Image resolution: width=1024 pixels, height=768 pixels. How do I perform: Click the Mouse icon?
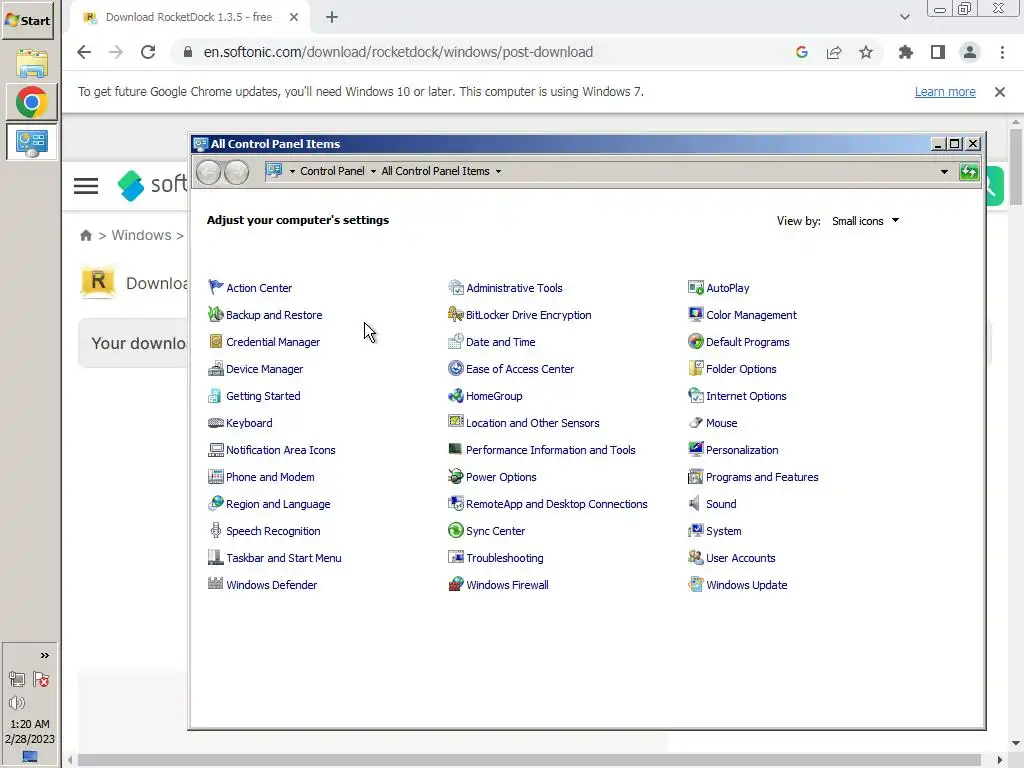(696, 423)
